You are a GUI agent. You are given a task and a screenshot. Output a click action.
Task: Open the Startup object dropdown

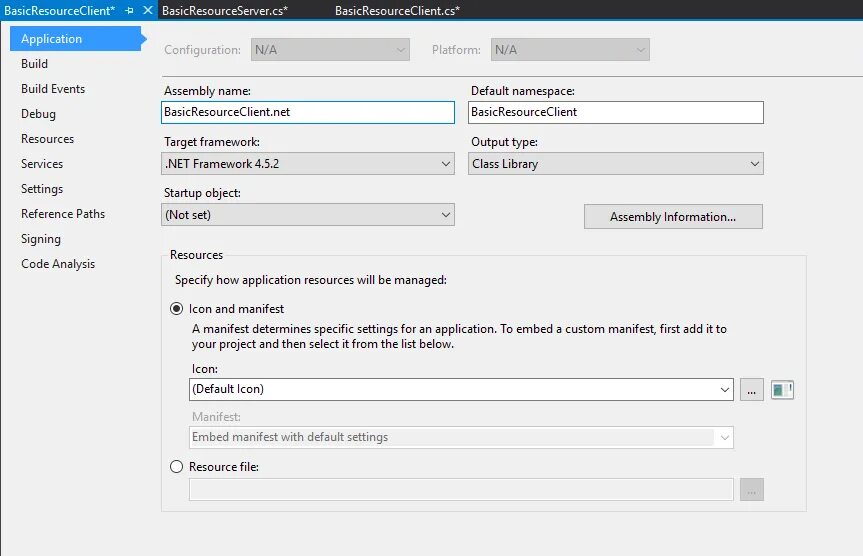pos(308,215)
